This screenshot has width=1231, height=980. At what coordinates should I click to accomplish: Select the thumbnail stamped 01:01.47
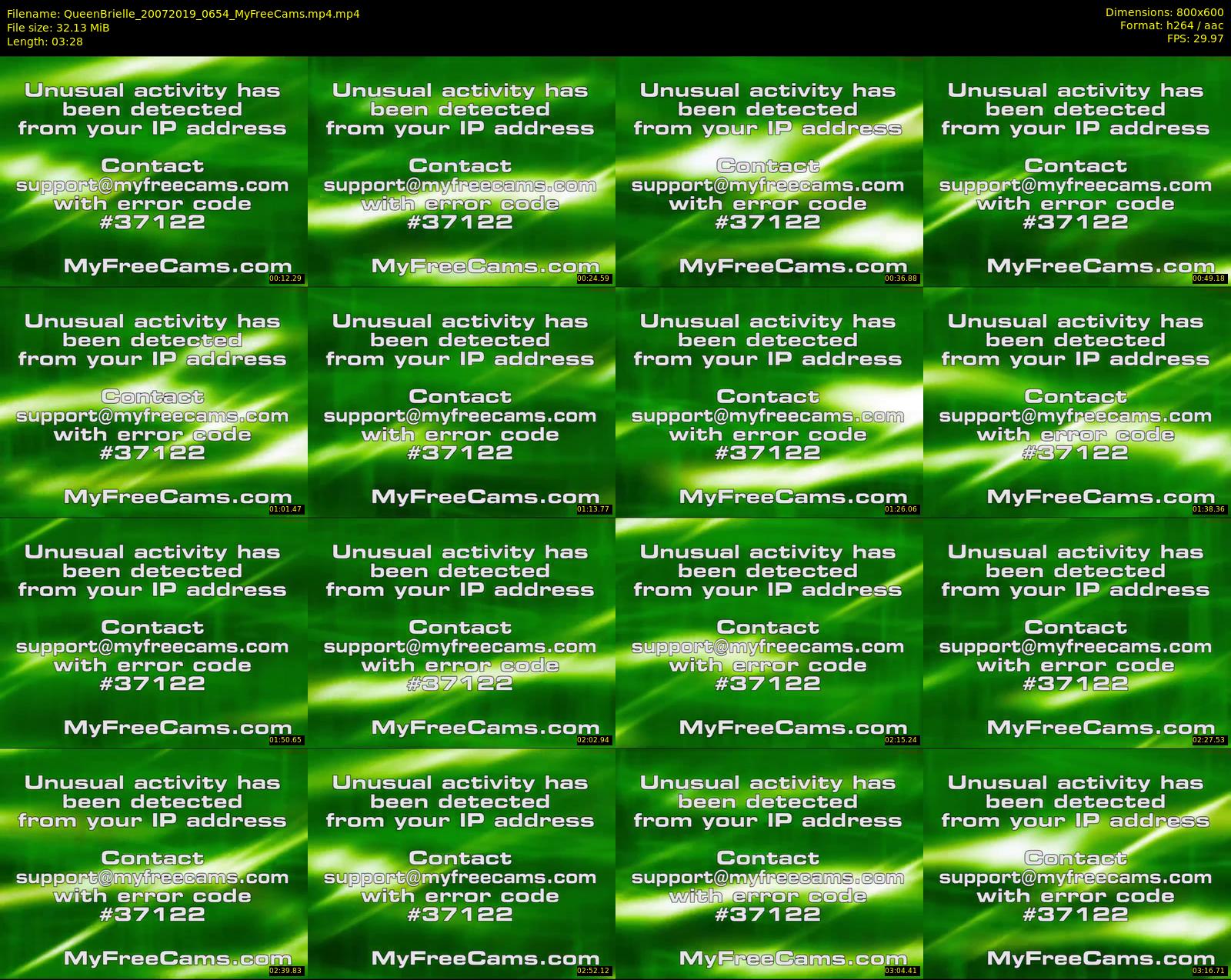click(x=154, y=402)
